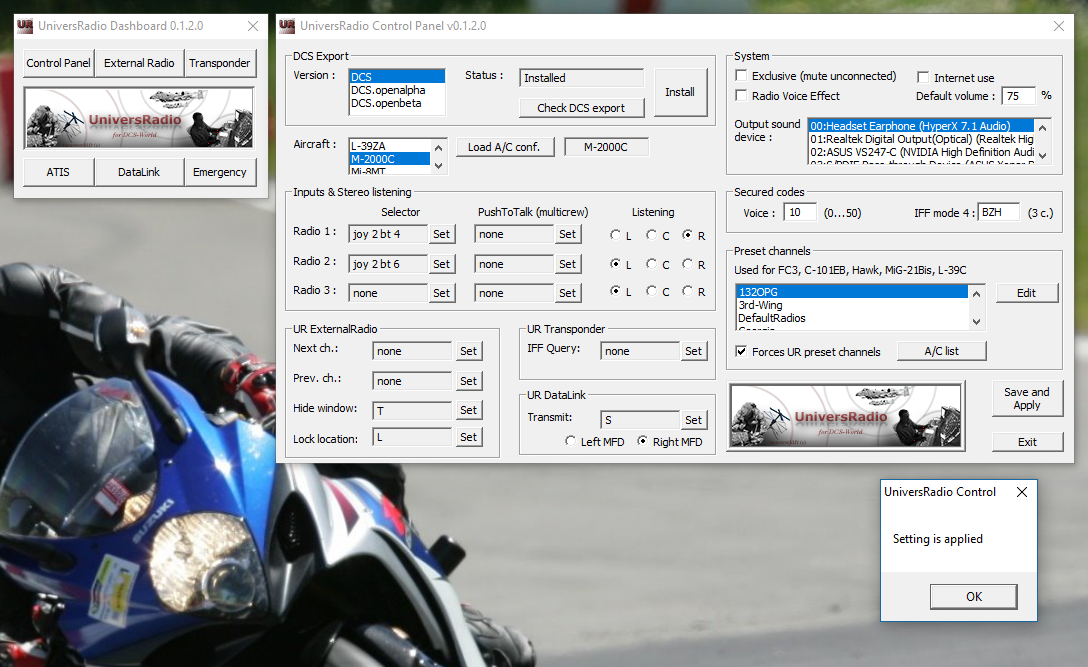This screenshot has height=667, width=1088.
Task: Toggle Exclusive (mute unconnected) checkbox
Action: [x=742, y=76]
